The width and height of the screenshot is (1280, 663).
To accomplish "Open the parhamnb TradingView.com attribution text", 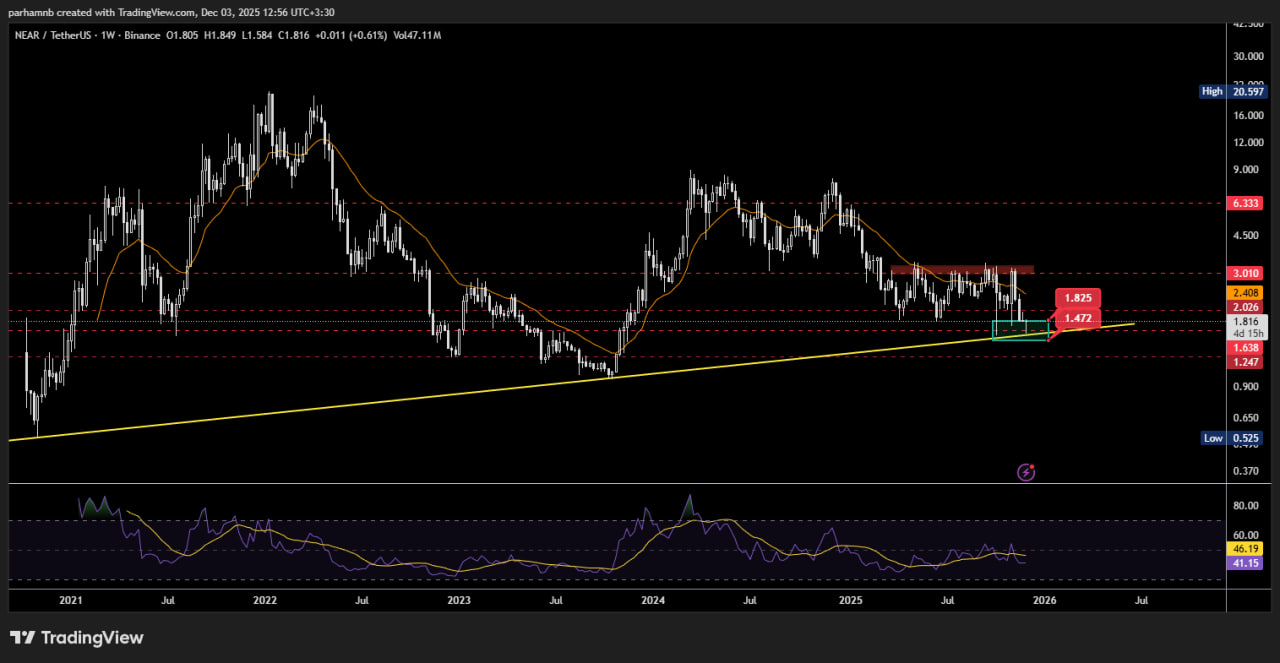I will pyautogui.click(x=171, y=12).
